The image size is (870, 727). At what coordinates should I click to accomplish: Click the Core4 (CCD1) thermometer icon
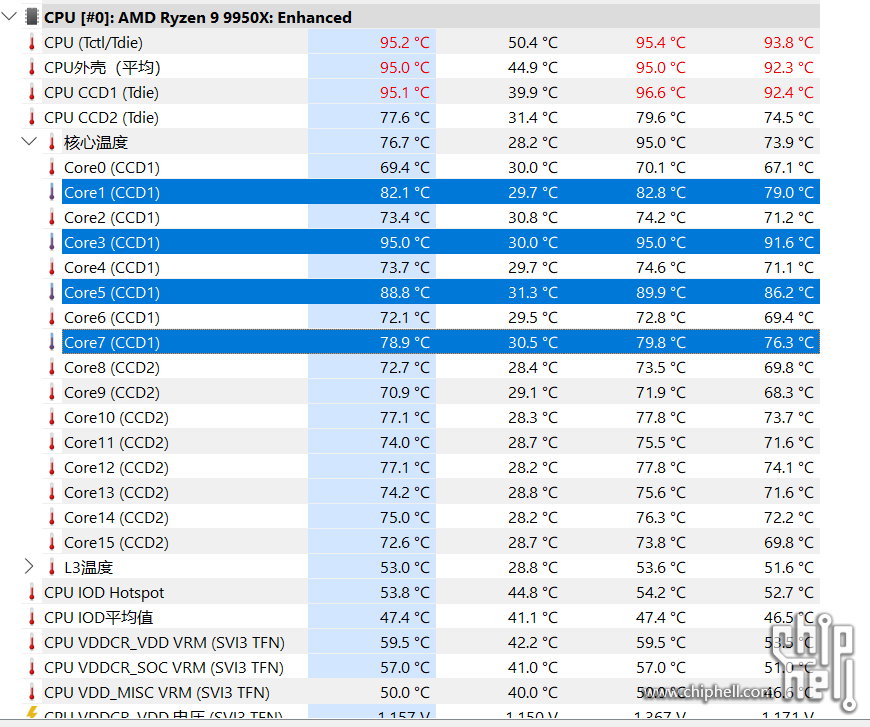click(52, 267)
